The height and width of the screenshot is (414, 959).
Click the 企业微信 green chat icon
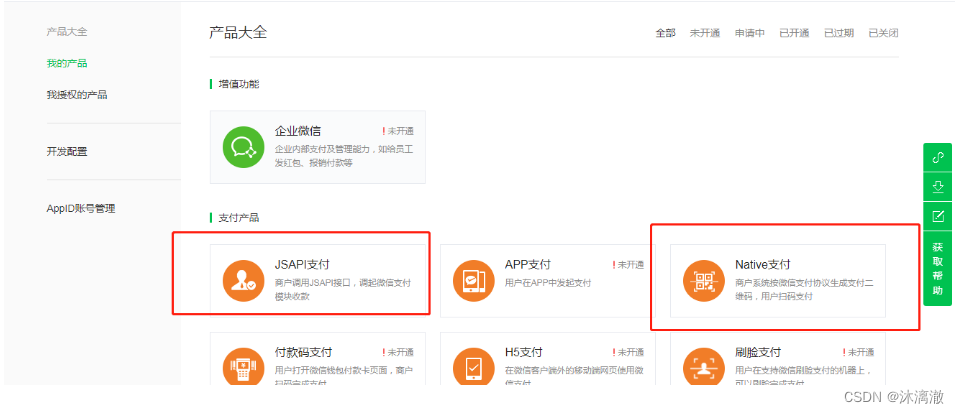(243, 147)
